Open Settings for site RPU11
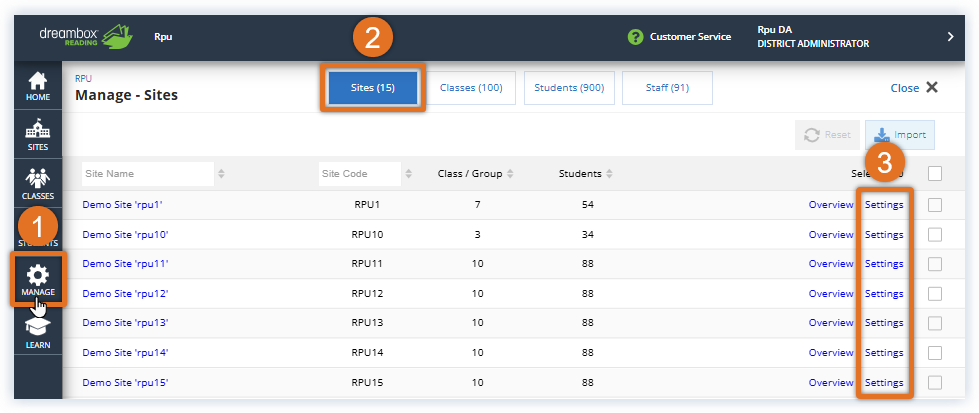This screenshot has width=979, height=413. coord(884,264)
